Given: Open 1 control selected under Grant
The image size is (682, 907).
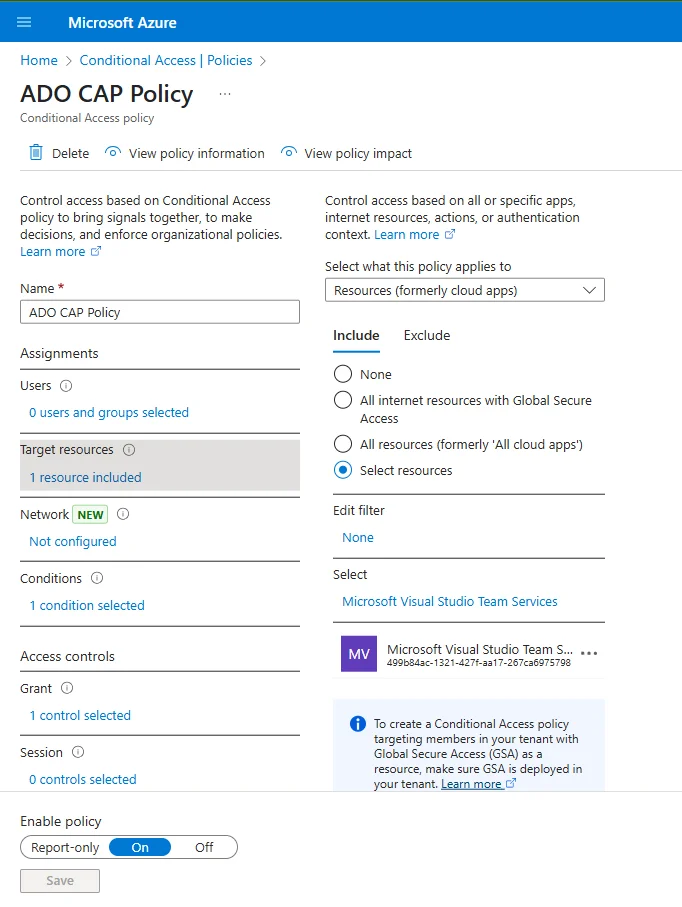Looking at the screenshot, I should (x=80, y=715).
